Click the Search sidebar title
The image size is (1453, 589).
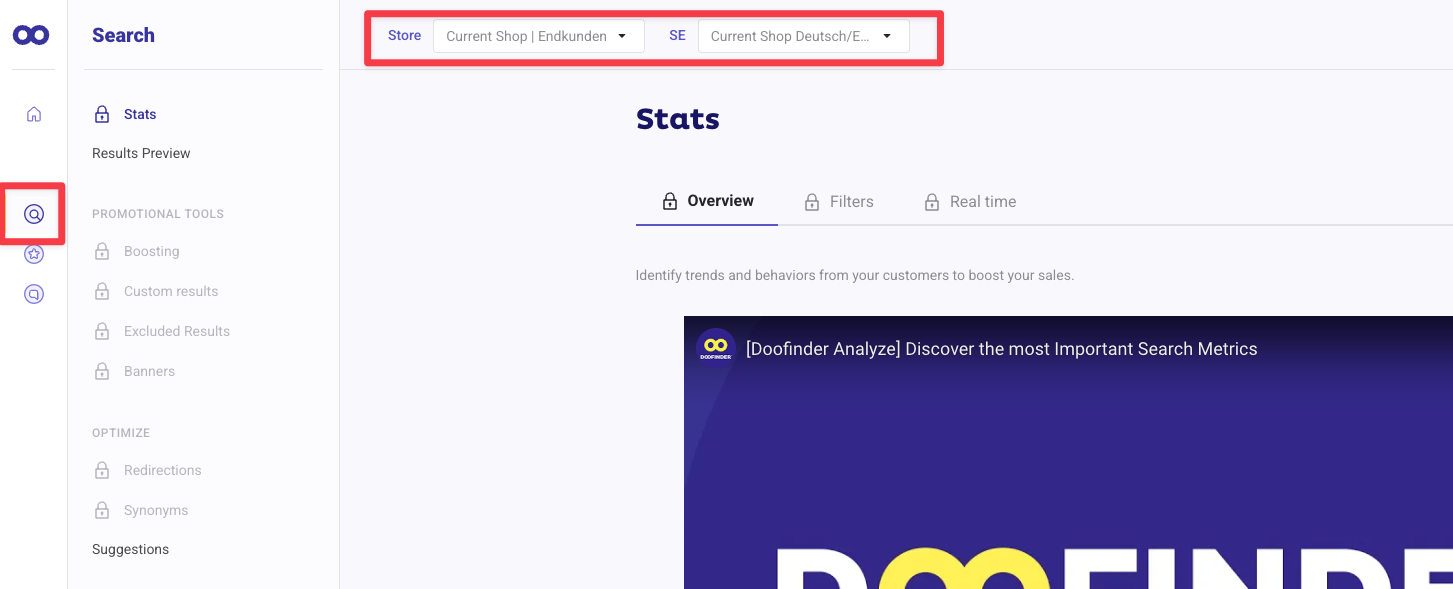coord(123,35)
